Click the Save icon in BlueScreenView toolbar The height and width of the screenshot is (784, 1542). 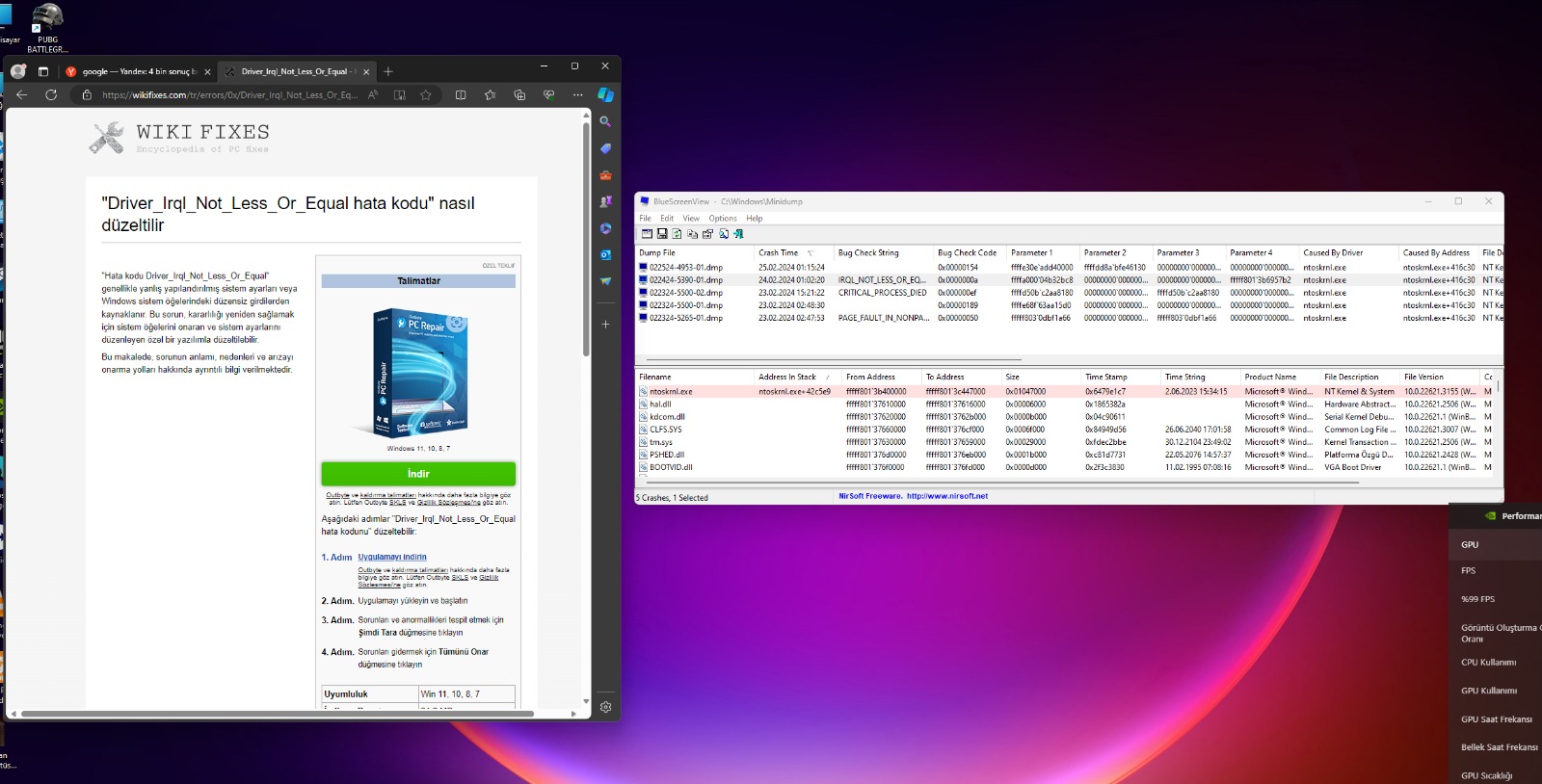(x=662, y=234)
